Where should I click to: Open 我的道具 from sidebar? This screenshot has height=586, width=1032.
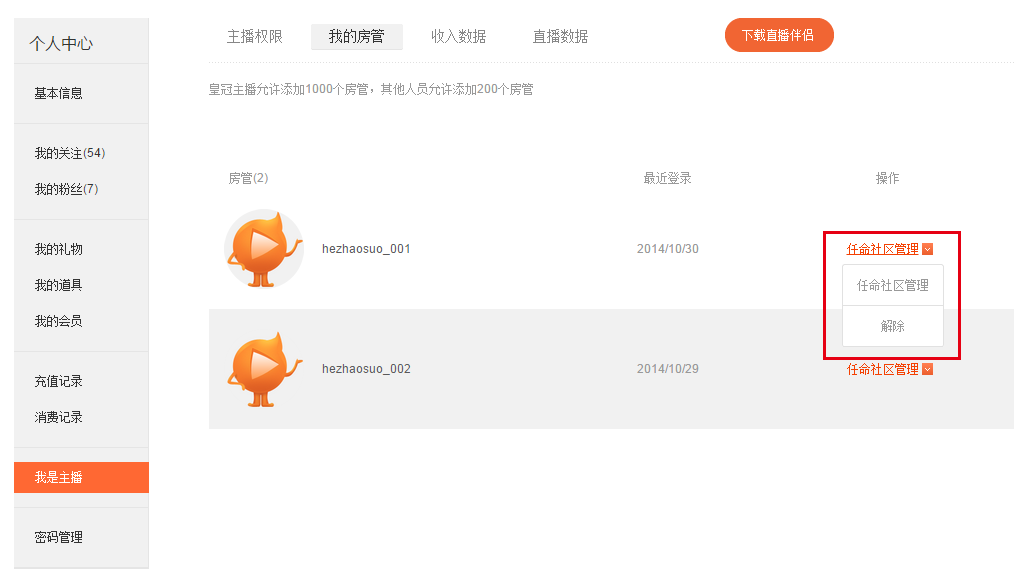coord(59,285)
